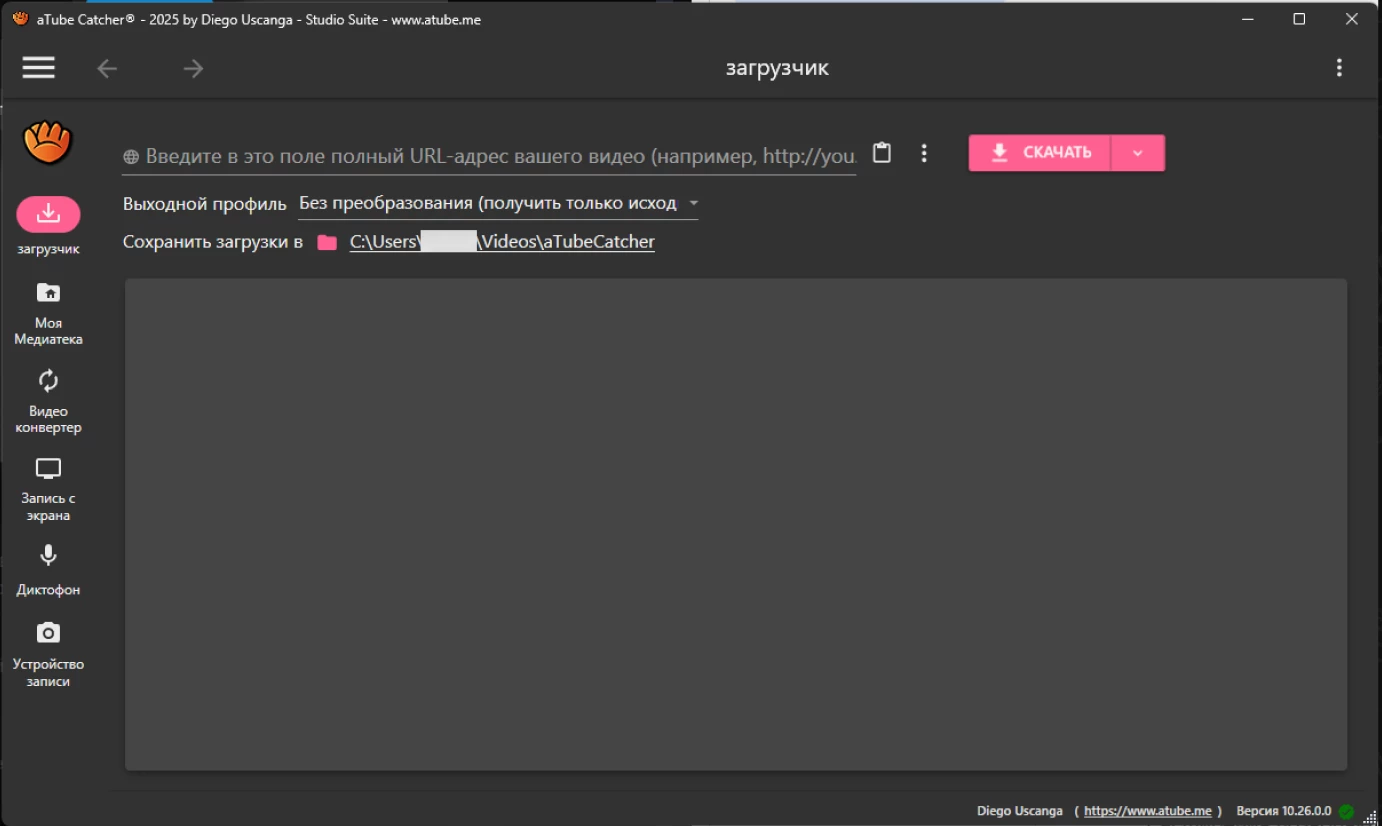Click the aTube Catcher title bar icon
This screenshot has width=1382, height=826.
20,19
